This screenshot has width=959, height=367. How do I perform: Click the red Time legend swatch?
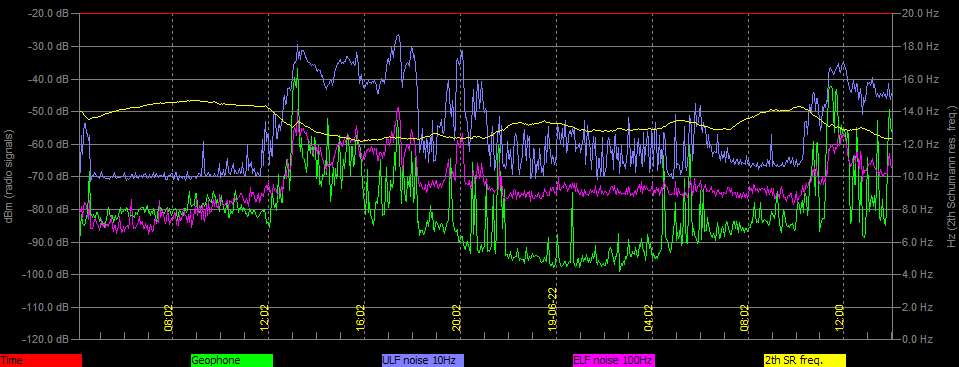[40, 360]
